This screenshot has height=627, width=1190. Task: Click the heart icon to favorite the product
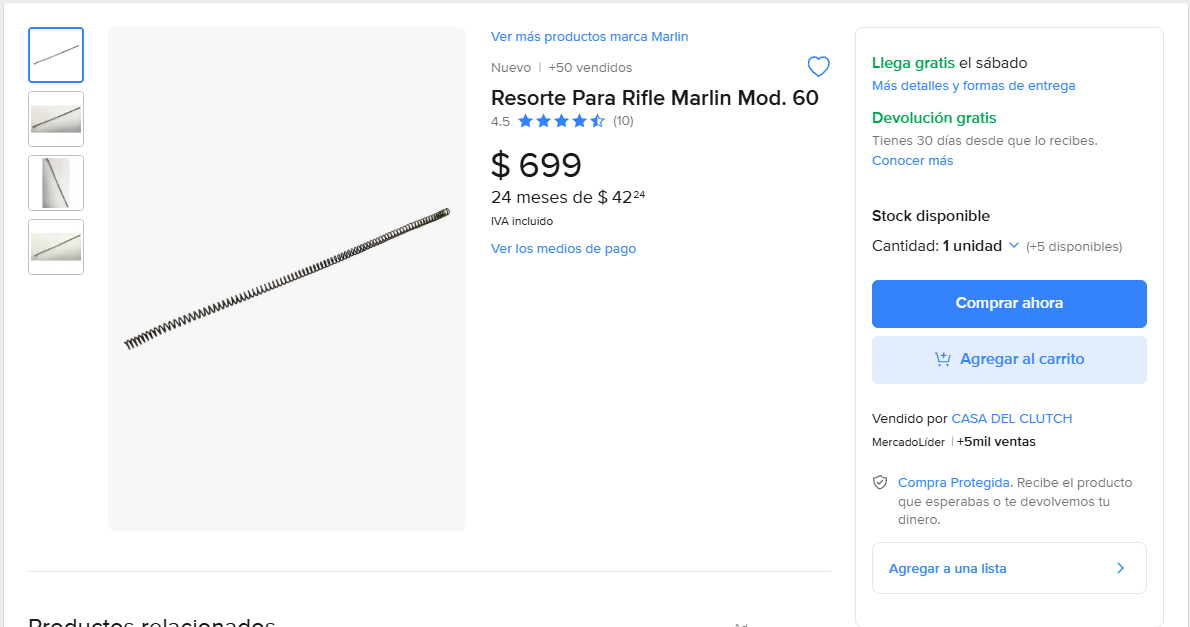(x=818, y=66)
